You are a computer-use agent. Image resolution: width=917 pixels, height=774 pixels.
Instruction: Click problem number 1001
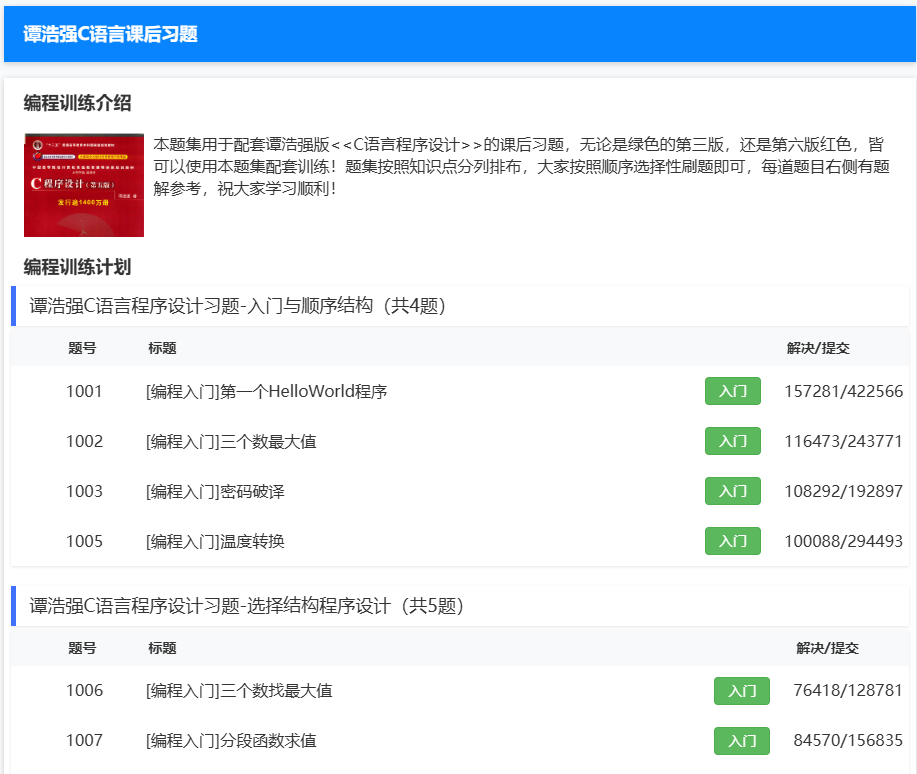[x=84, y=391]
